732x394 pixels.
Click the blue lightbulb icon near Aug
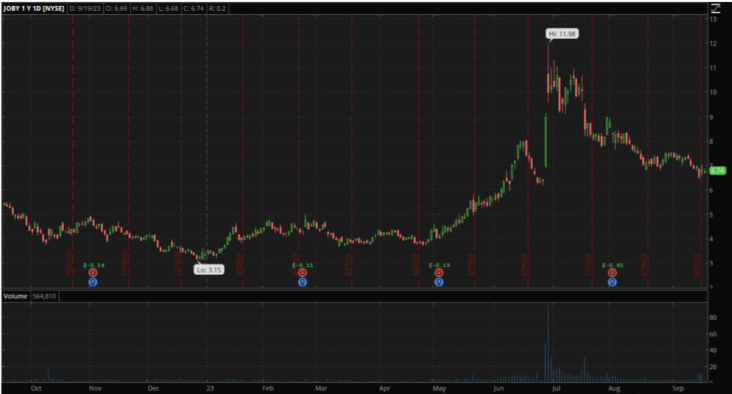tap(612, 282)
